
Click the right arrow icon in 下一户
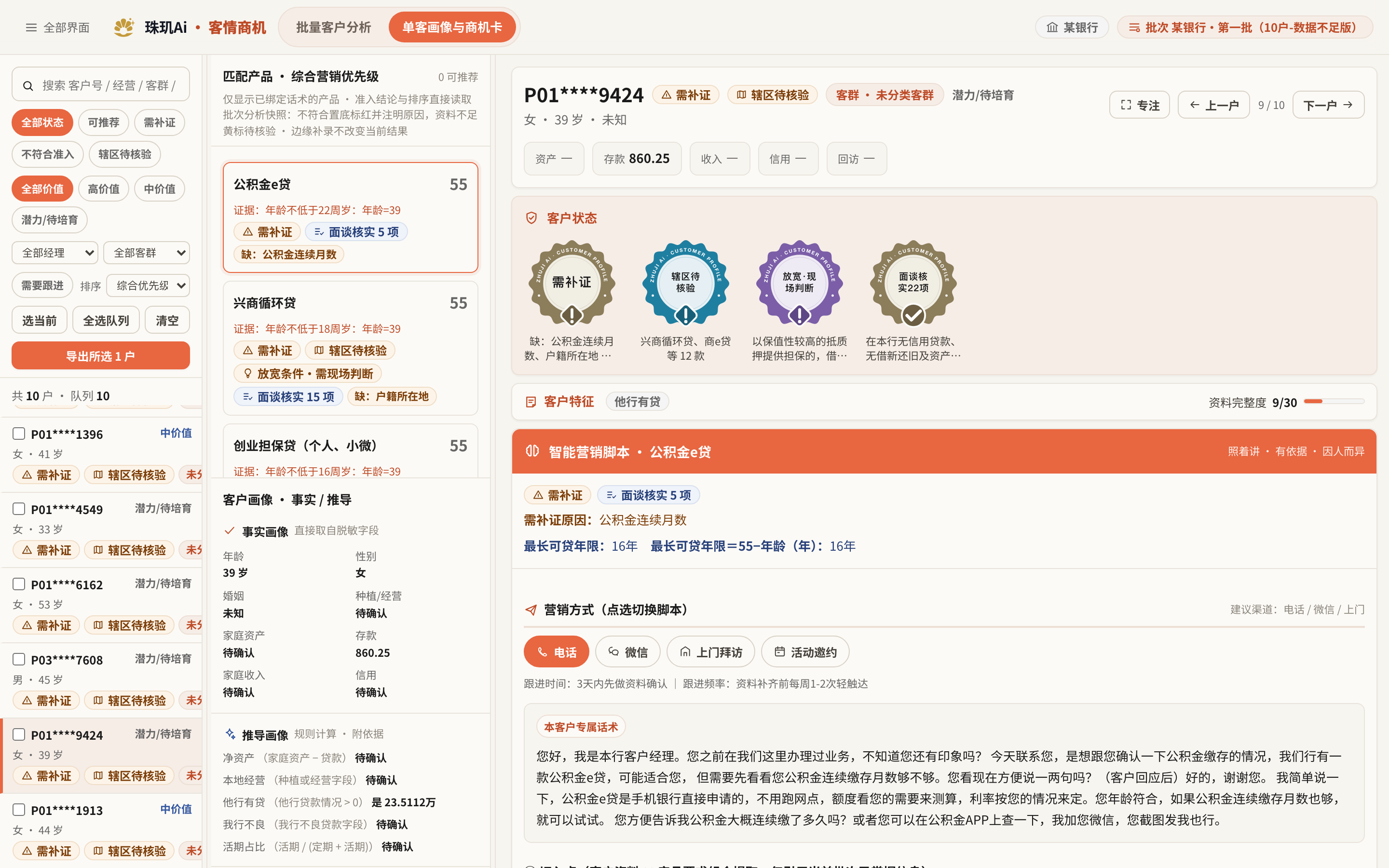tap(1348, 105)
